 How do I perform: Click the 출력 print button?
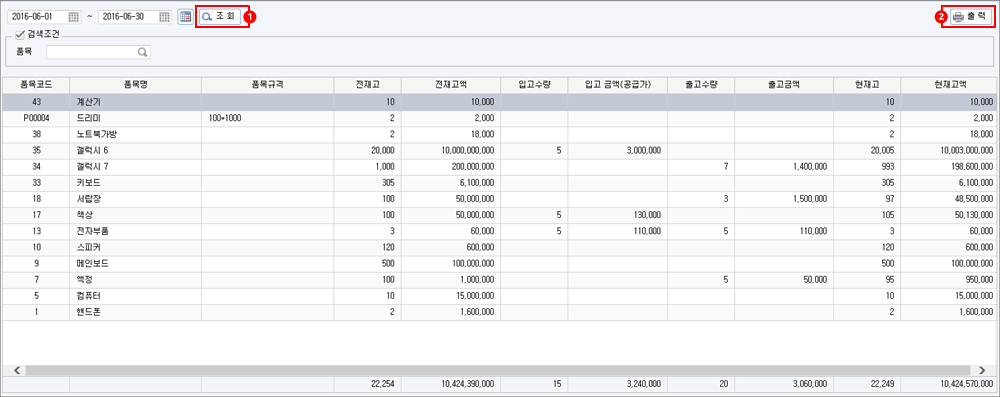coord(971,17)
